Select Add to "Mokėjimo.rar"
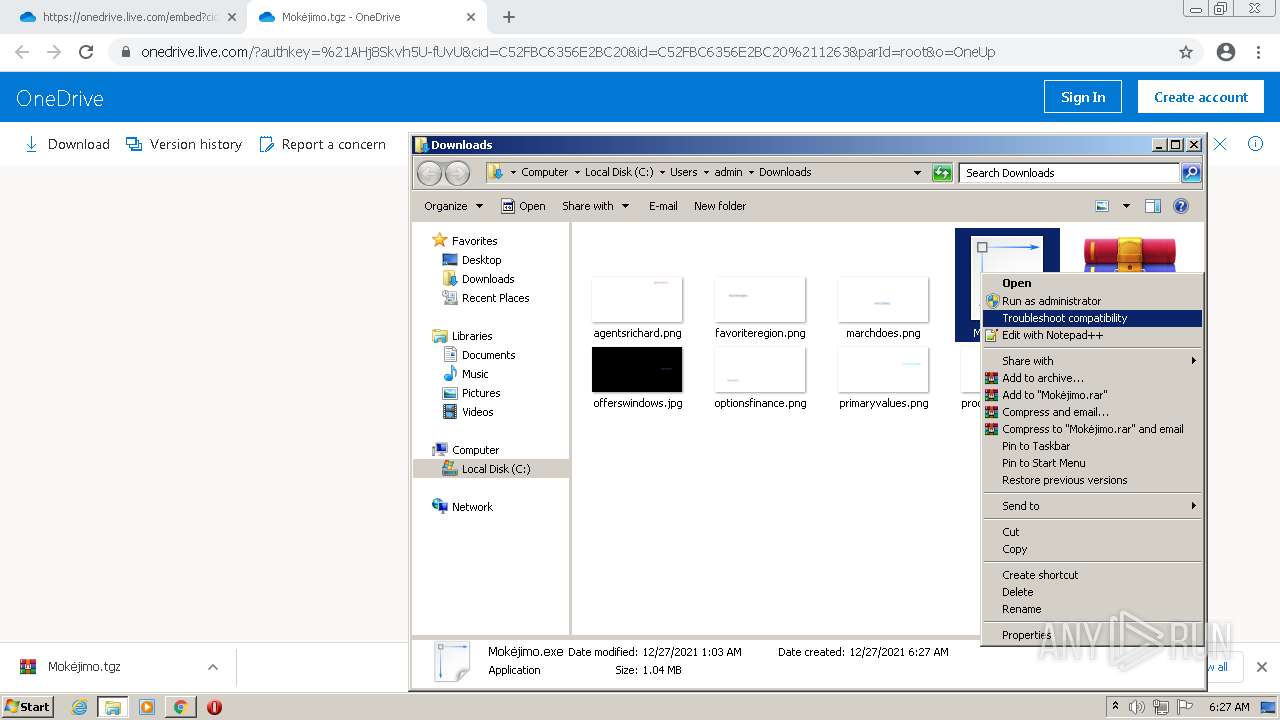The width and height of the screenshot is (1280, 720). point(1092,395)
